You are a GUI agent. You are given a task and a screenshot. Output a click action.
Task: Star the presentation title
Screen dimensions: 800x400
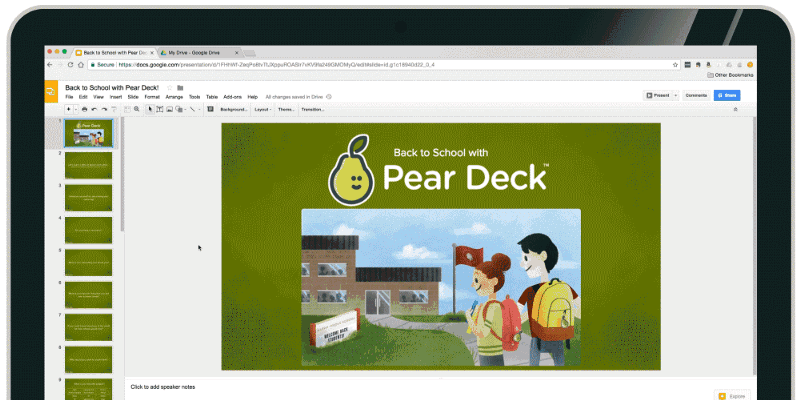(170, 88)
